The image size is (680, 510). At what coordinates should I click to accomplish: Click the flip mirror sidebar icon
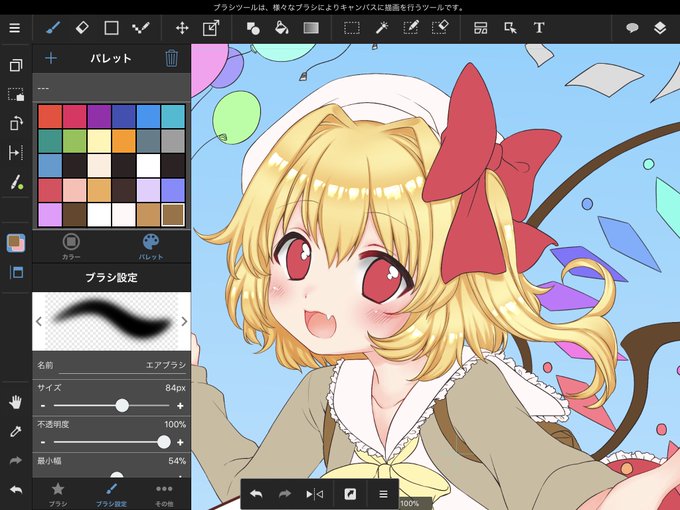pos(16,153)
